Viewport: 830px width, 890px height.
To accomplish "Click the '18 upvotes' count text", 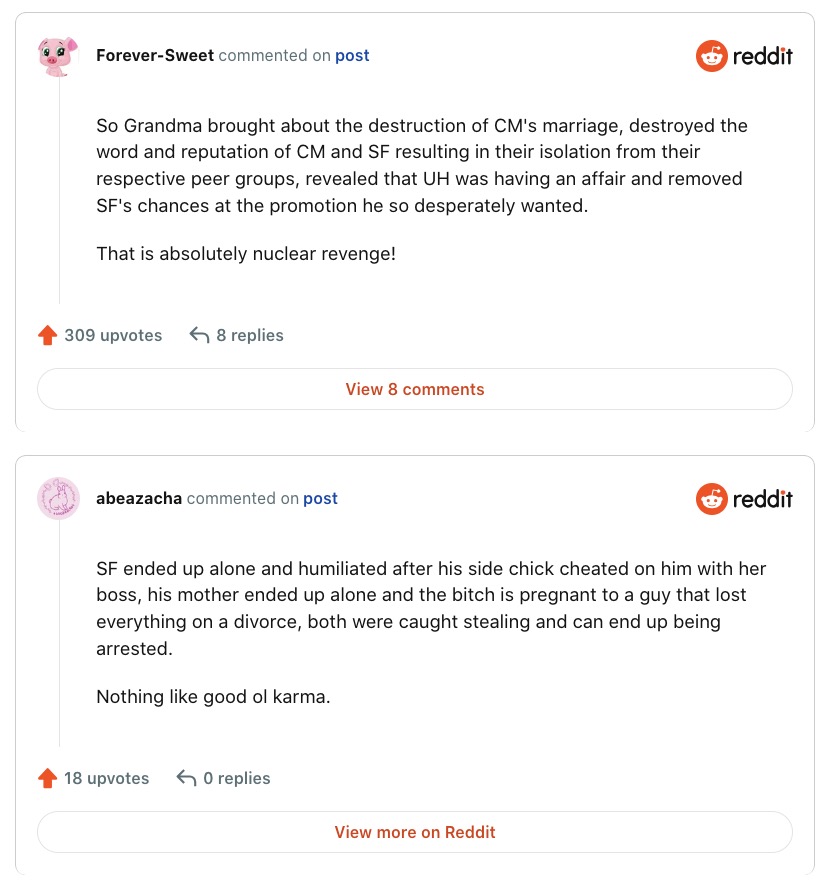I will click(x=106, y=778).
